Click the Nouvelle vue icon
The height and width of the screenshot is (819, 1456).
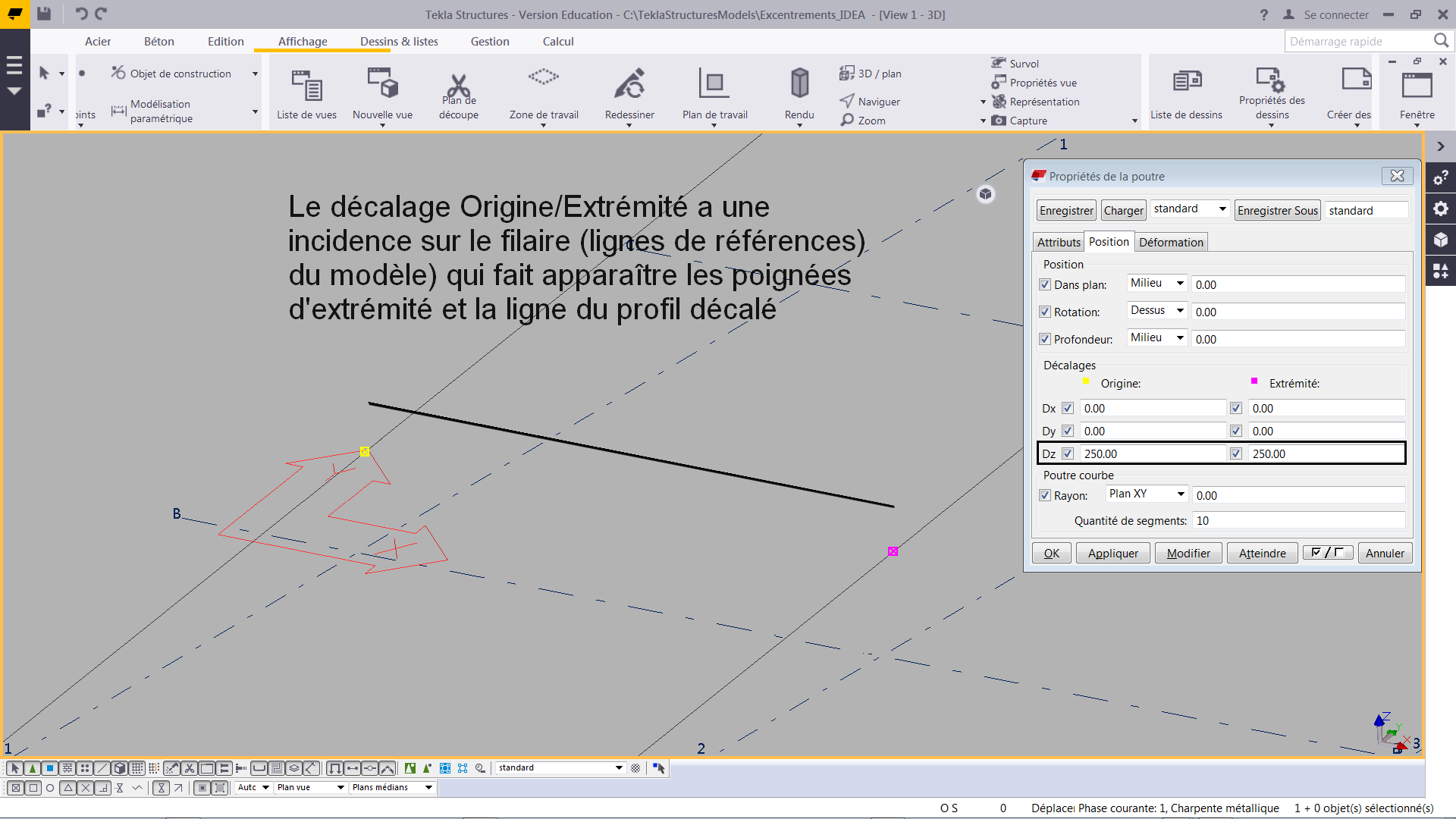[383, 83]
